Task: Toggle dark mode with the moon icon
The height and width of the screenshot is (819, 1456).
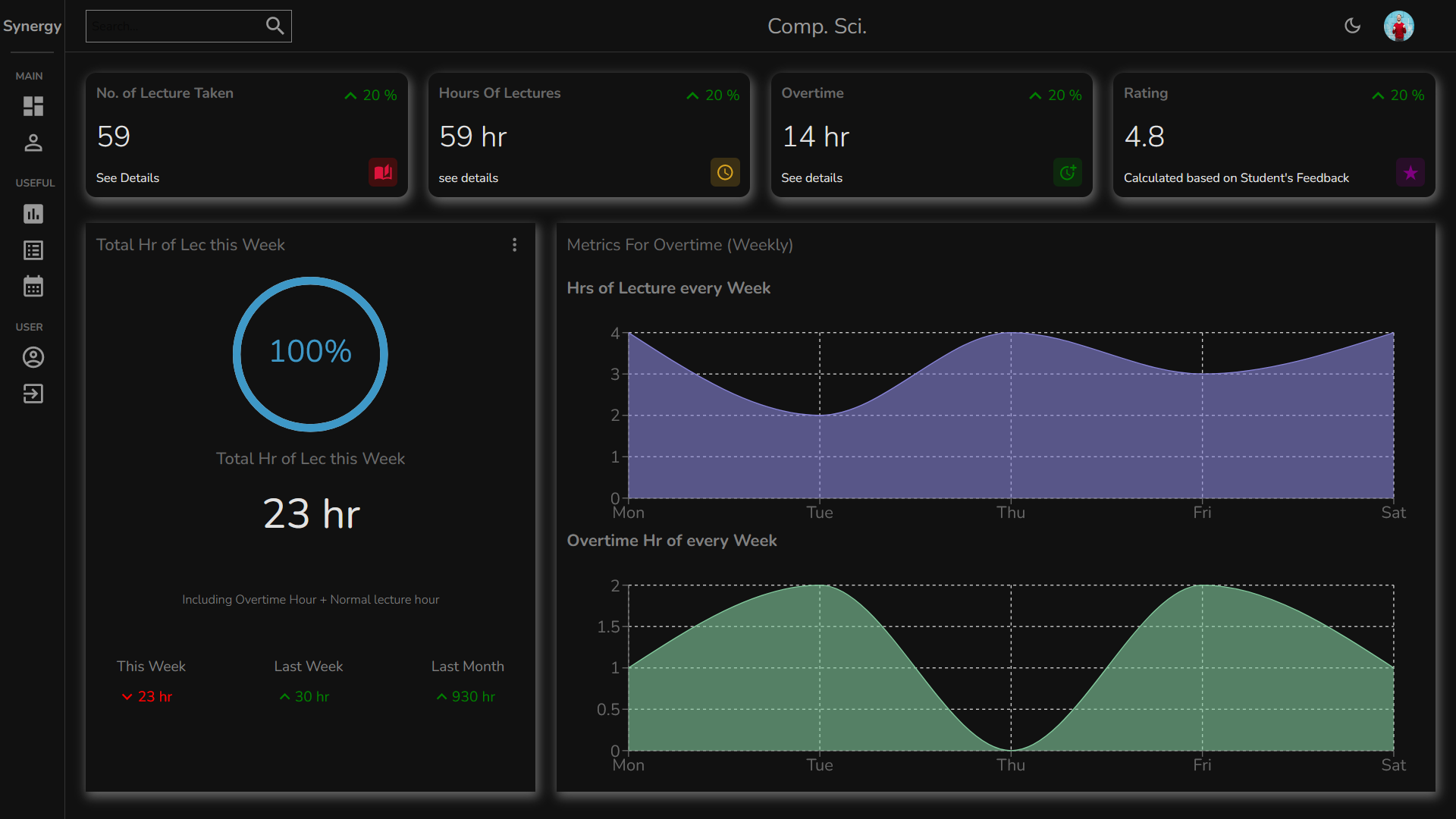Action: pyautogui.click(x=1352, y=26)
